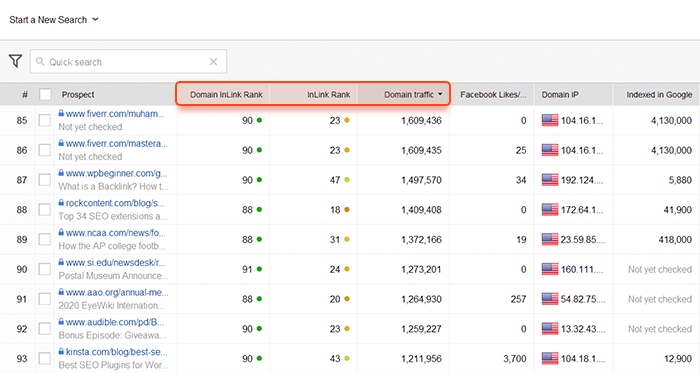This screenshot has width=700, height=373.
Task: Sort by InLink Rank column header
Action: point(329,95)
